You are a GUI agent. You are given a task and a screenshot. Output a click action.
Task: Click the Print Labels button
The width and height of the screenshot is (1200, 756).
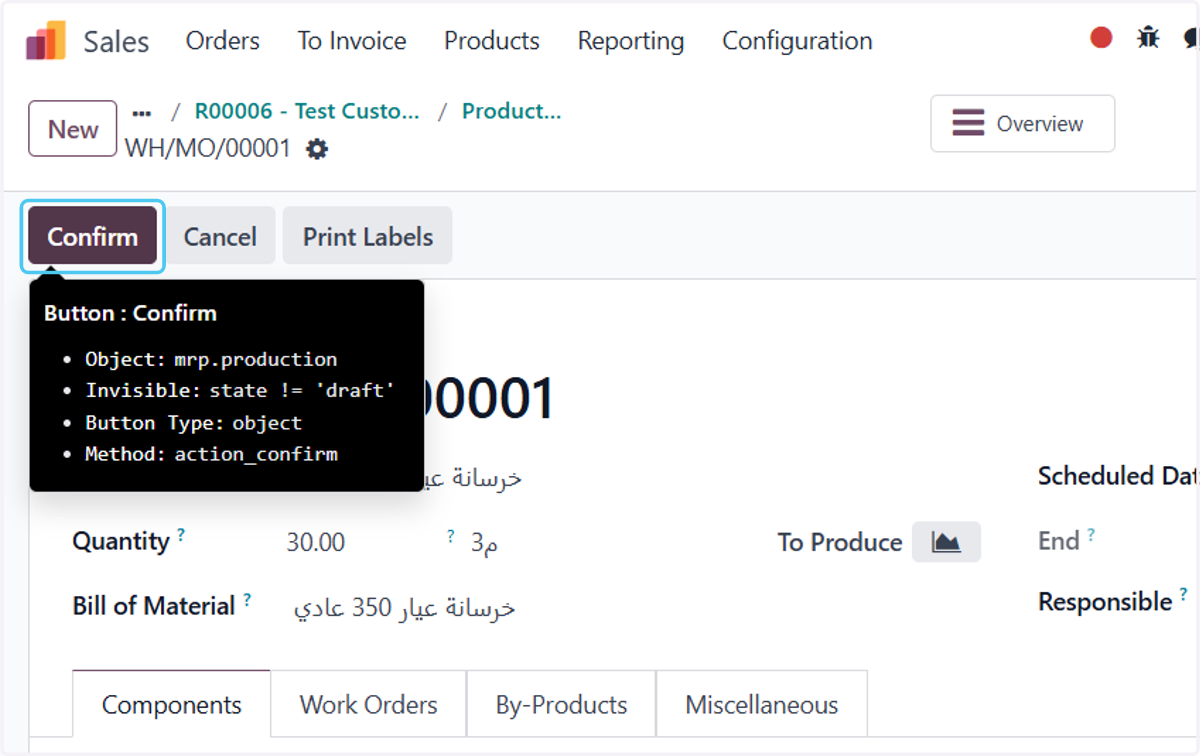[x=368, y=236]
